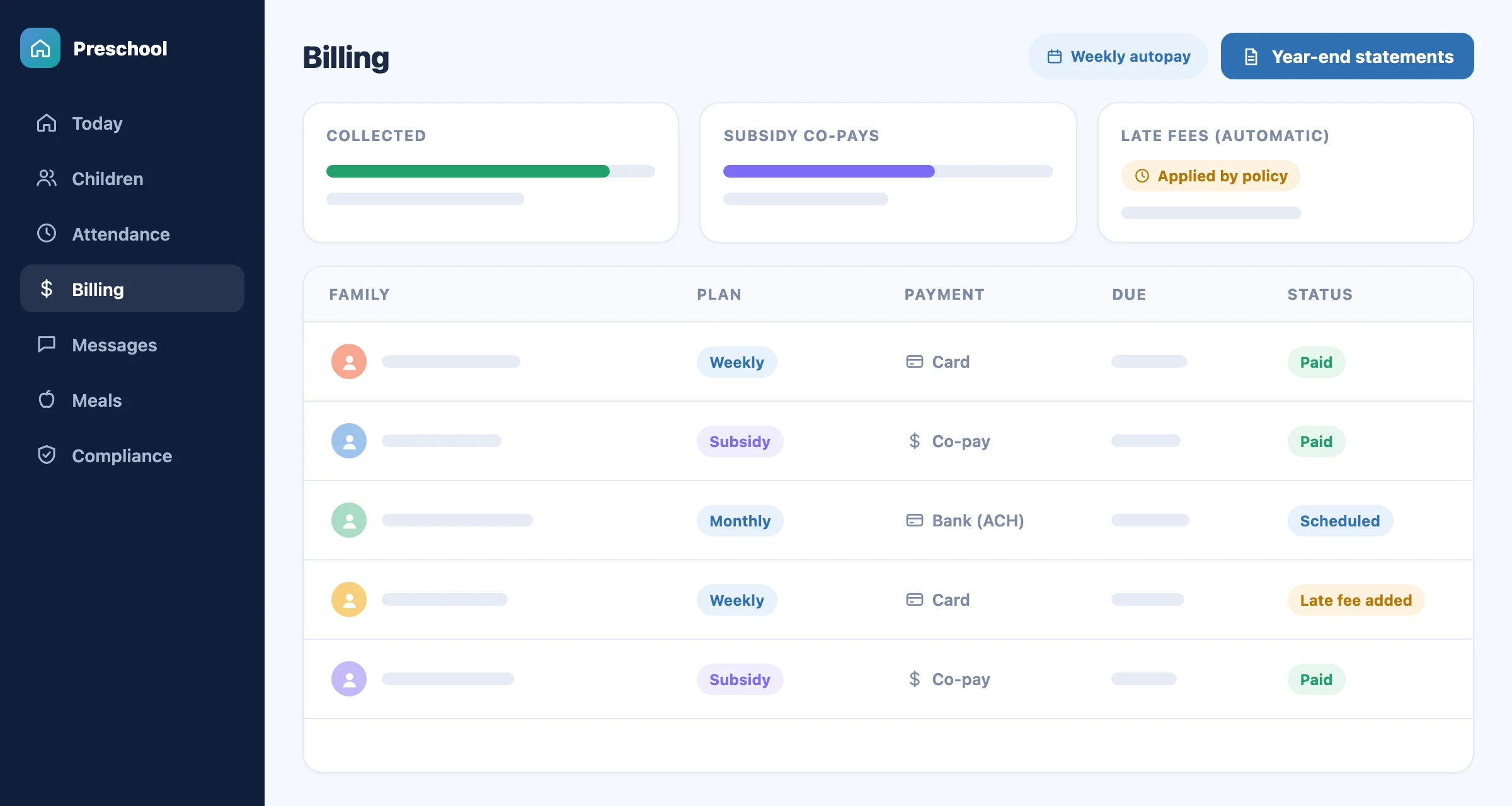The image size is (1512, 806).
Task: Click the clock icon in Applied by policy
Action: (x=1142, y=176)
